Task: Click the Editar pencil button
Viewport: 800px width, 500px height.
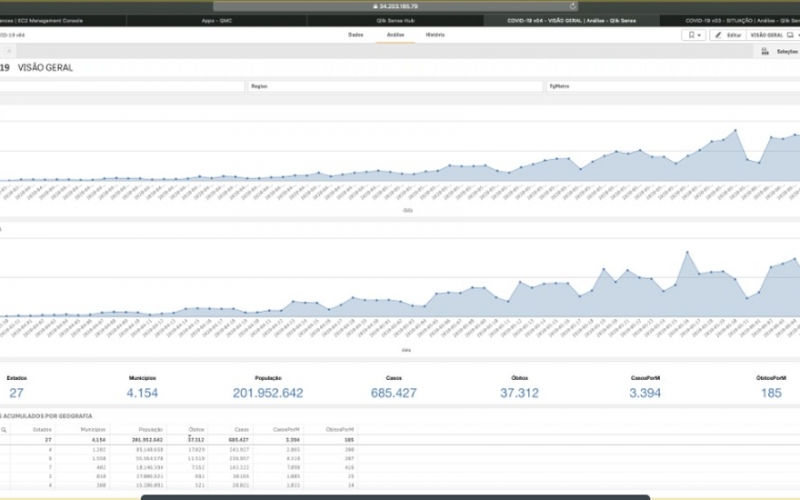Action: click(726, 34)
